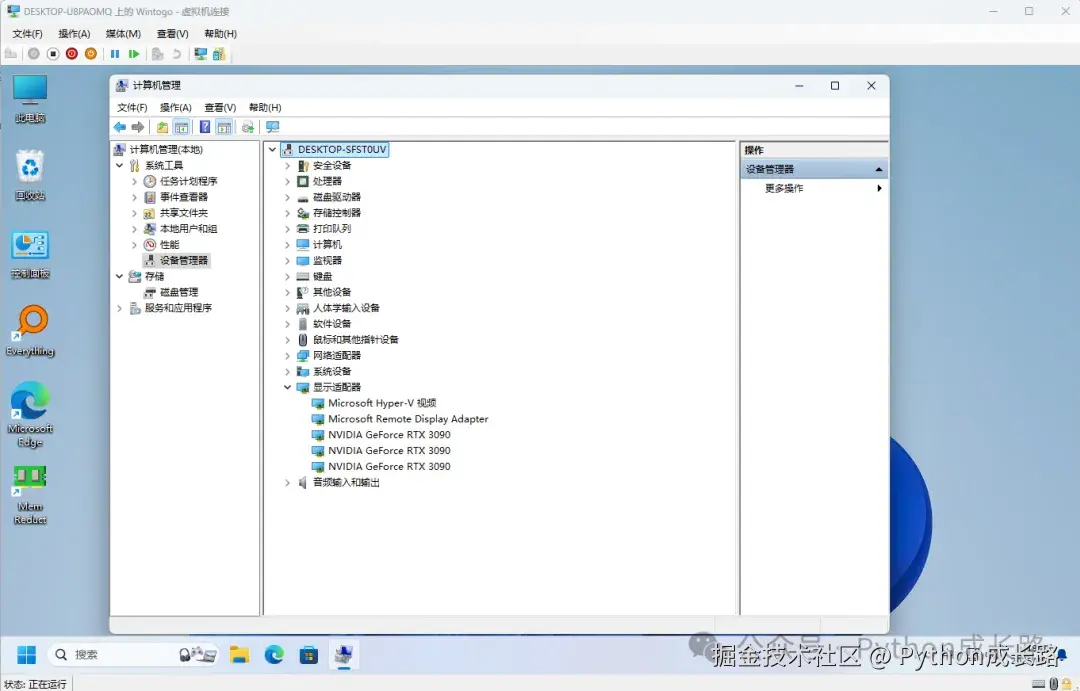1080x691 pixels.
Task: Select 打印队列 device category
Action: [332, 229]
